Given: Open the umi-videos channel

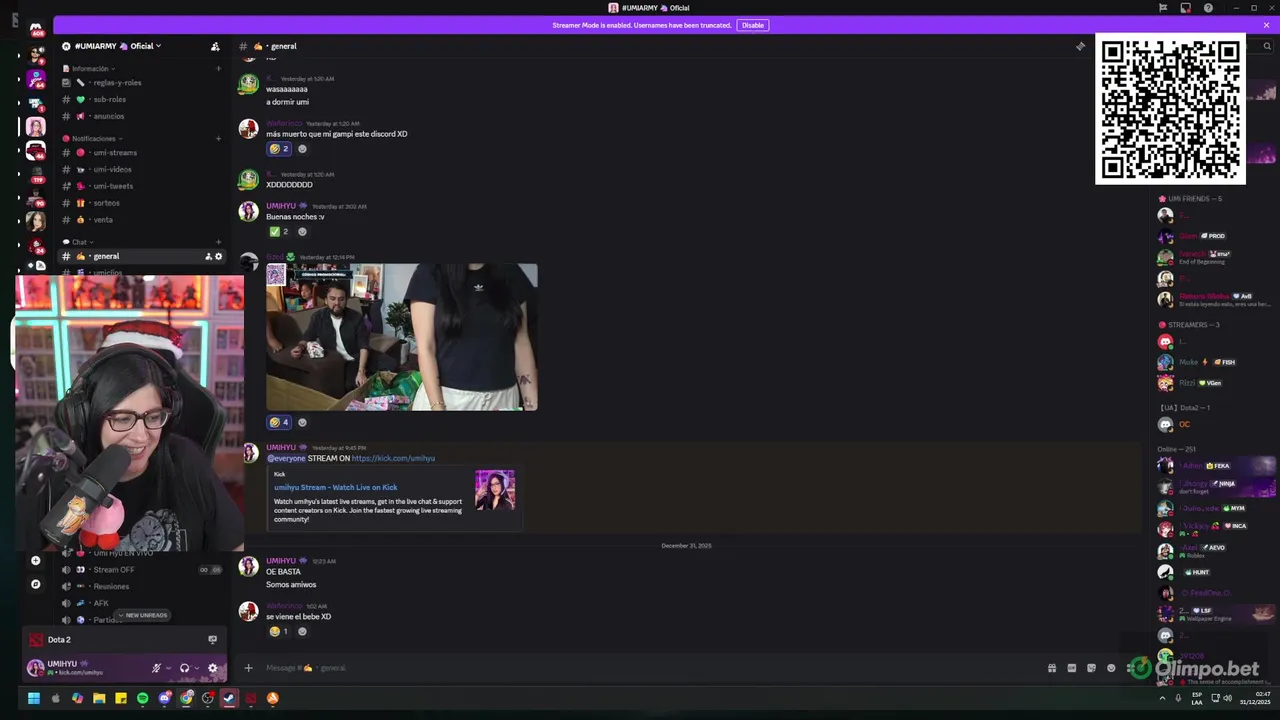Looking at the screenshot, I should 140,170.
